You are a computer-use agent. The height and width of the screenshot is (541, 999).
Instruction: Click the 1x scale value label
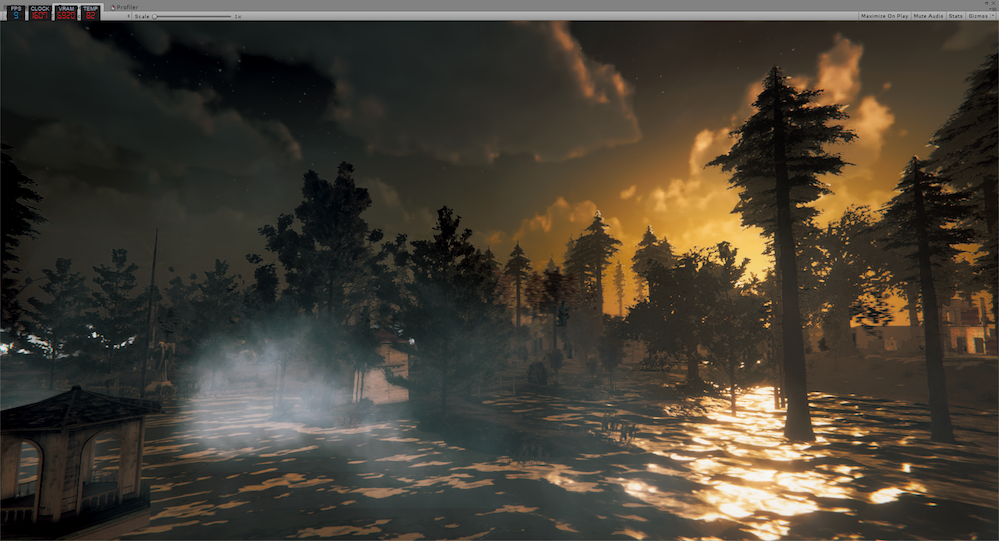pos(238,16)
